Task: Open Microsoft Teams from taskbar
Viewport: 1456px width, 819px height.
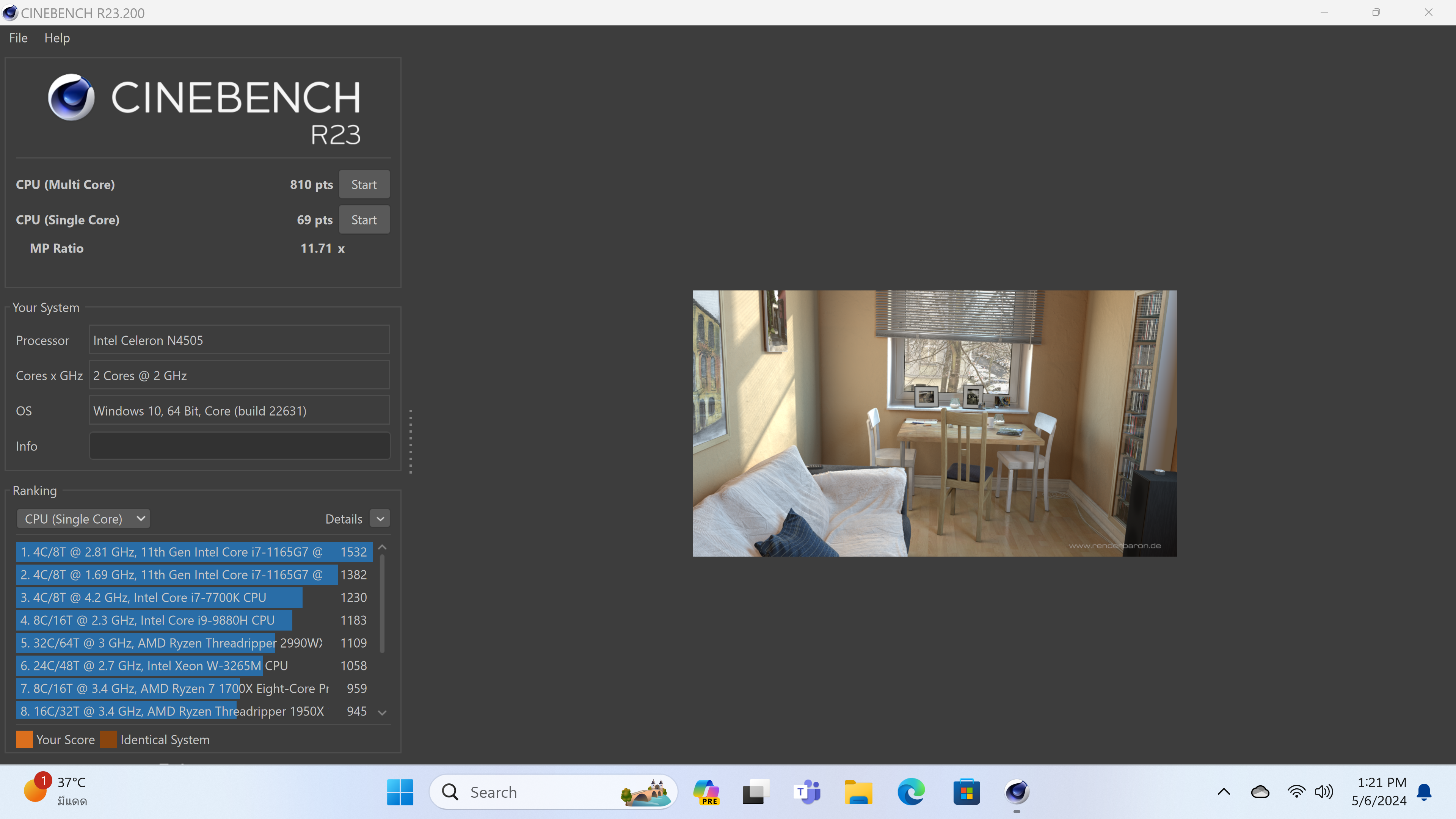Action: [807, 792]
